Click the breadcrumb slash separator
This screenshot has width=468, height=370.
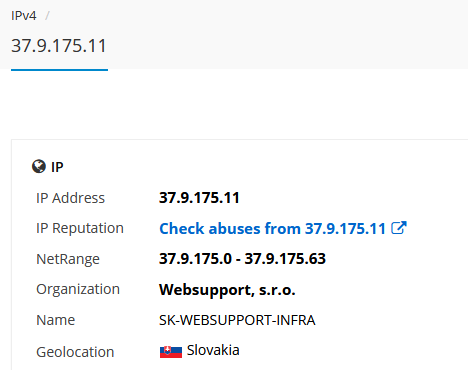47,16
